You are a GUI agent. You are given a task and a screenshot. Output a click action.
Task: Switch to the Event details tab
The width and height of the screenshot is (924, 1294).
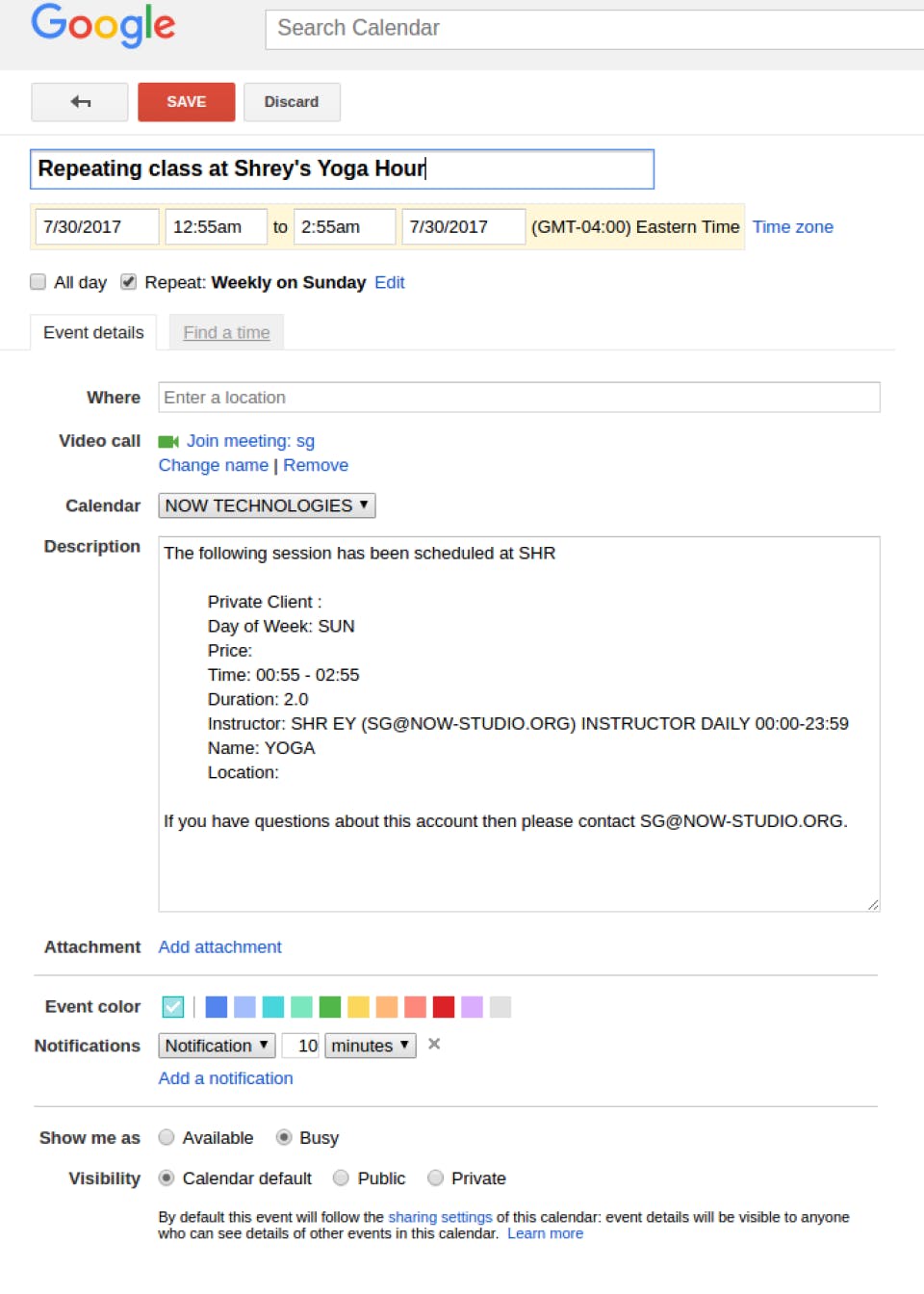tap(93, 332)
